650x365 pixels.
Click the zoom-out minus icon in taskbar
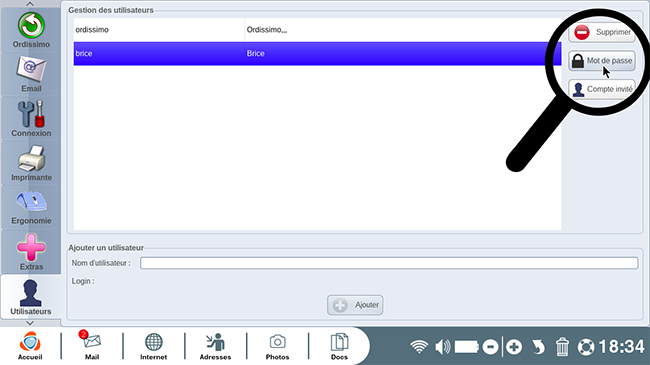pos(490,347)
